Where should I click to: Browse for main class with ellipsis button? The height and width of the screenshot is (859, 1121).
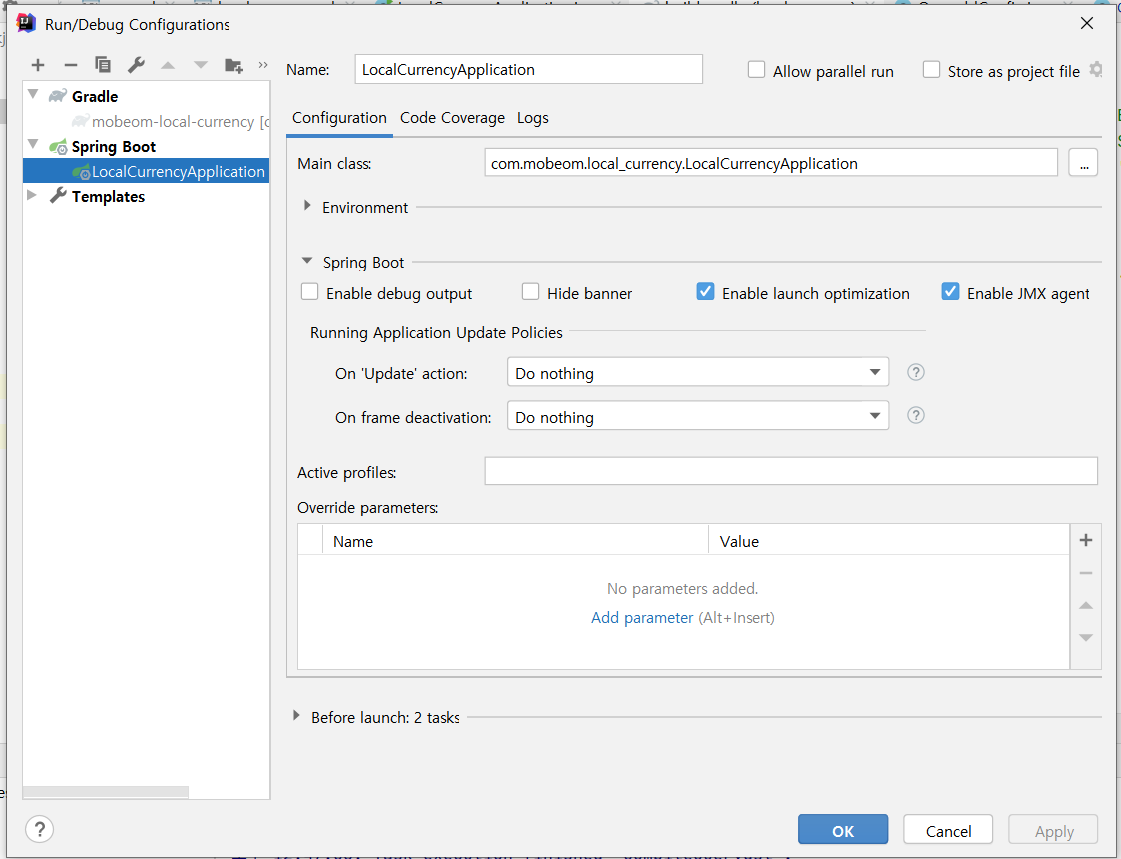point(1083,163)
